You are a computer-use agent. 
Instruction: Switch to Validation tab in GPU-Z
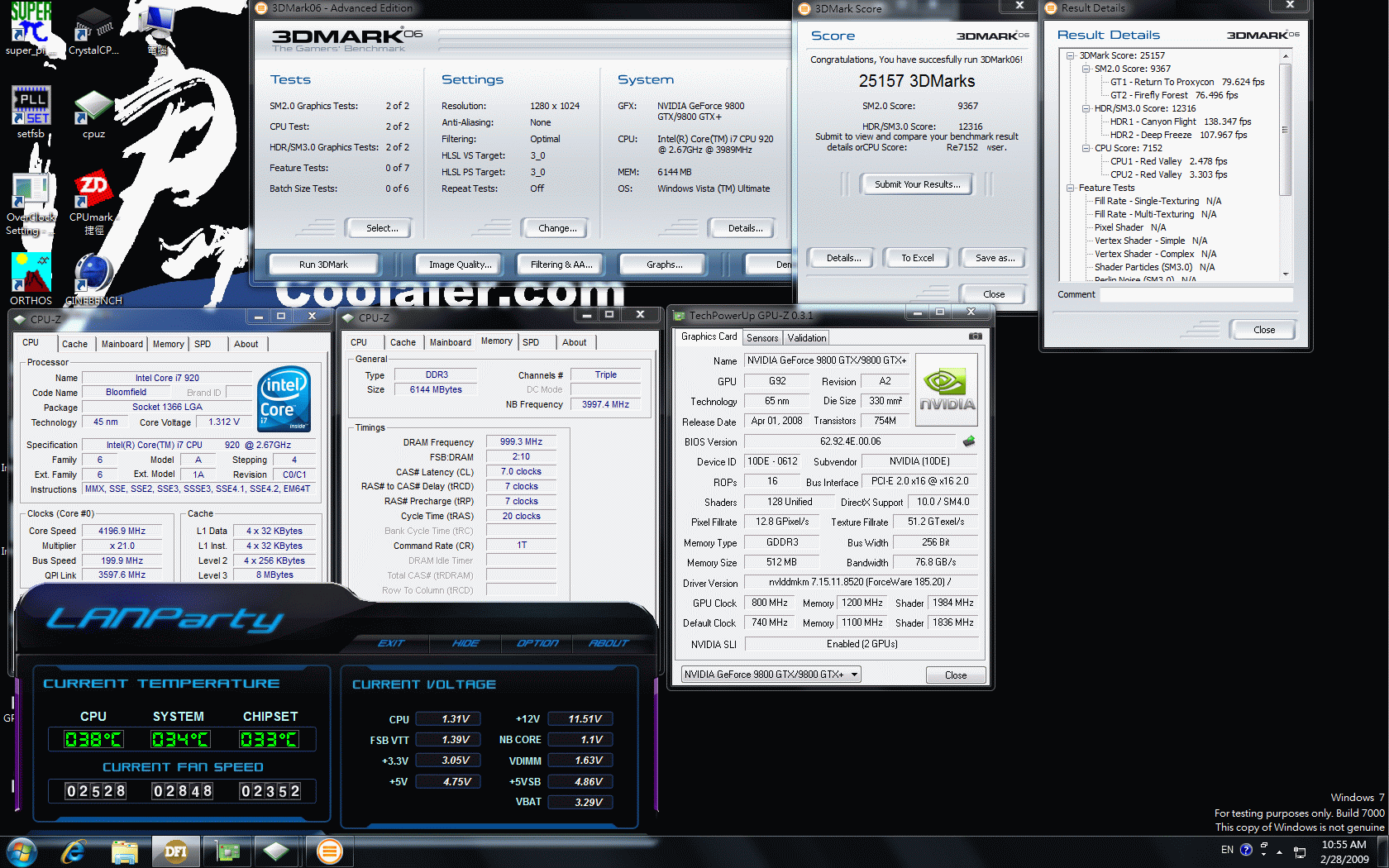click(806, 337)
